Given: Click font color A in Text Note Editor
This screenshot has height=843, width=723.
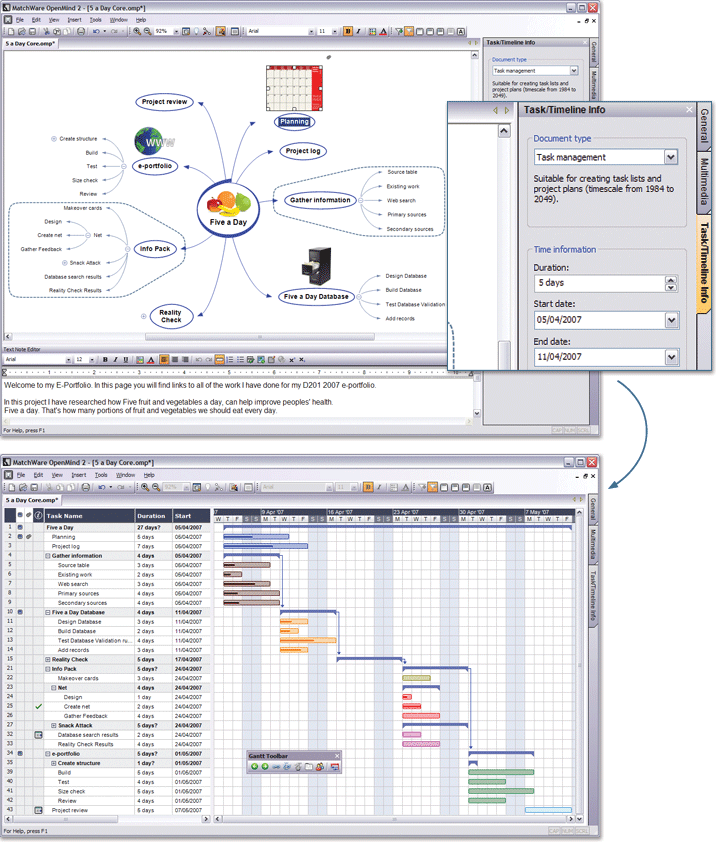Looking at the screenshot, I should click(x=151, y=360).
